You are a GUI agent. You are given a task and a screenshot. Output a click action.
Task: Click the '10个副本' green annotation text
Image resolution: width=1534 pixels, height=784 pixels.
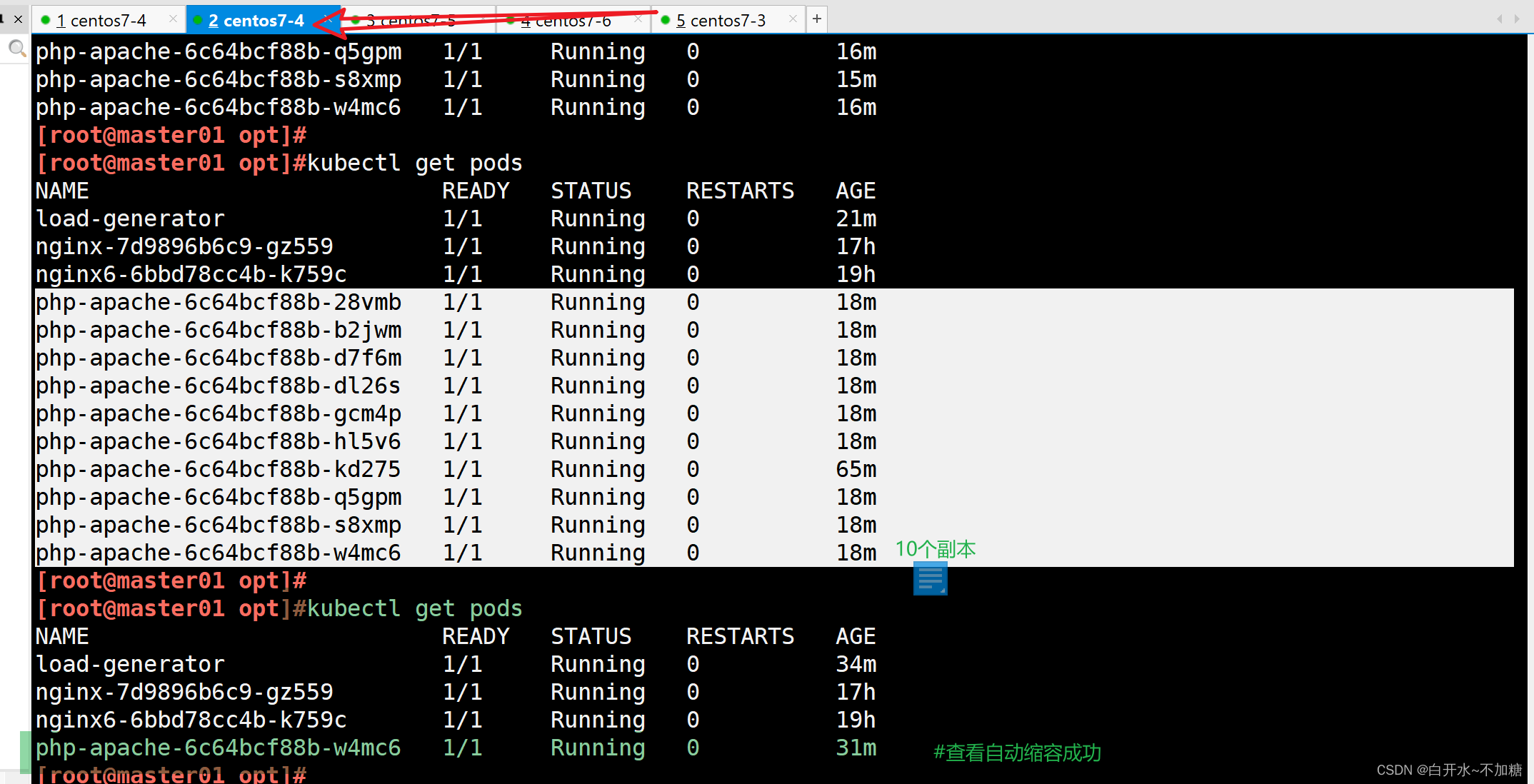point(935,549)
